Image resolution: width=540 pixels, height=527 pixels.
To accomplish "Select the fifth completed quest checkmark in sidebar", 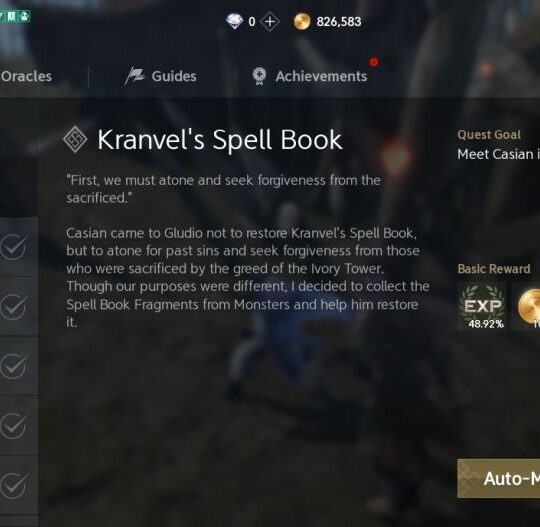I will click(13, 486).
